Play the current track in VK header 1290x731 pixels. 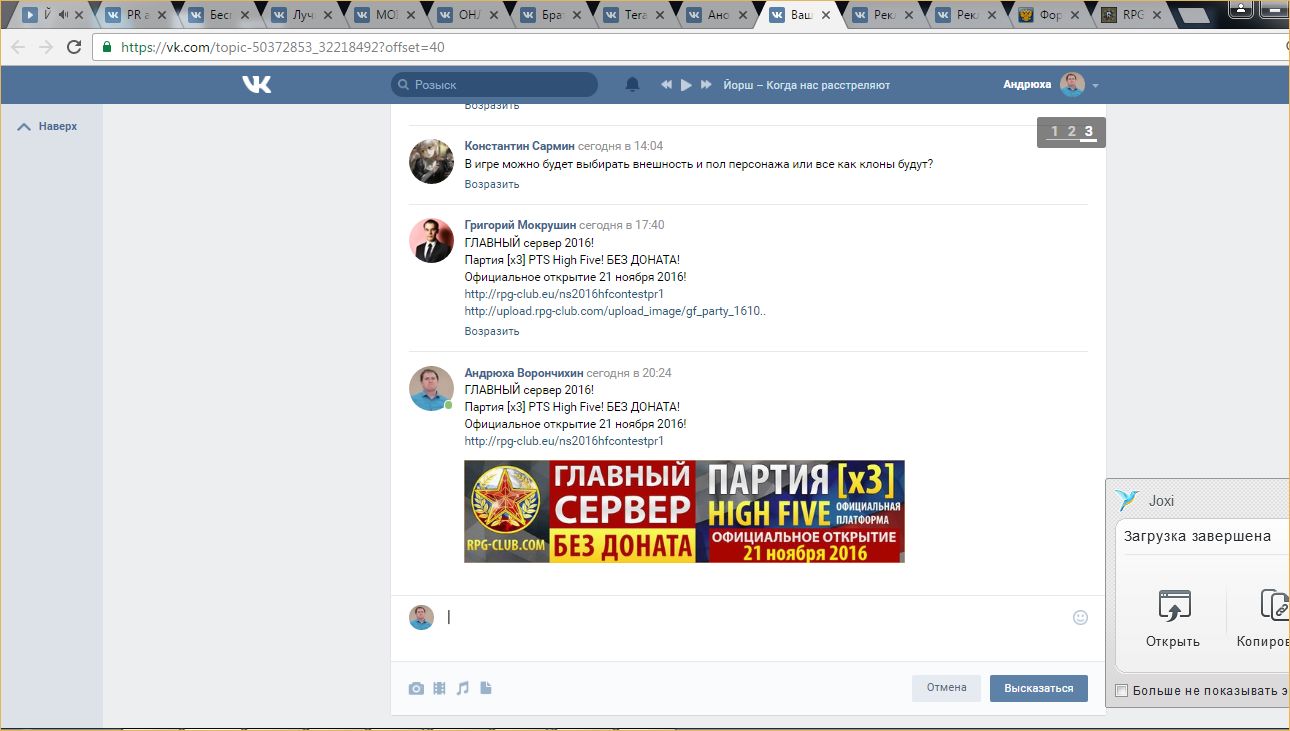tap(686, 85)
